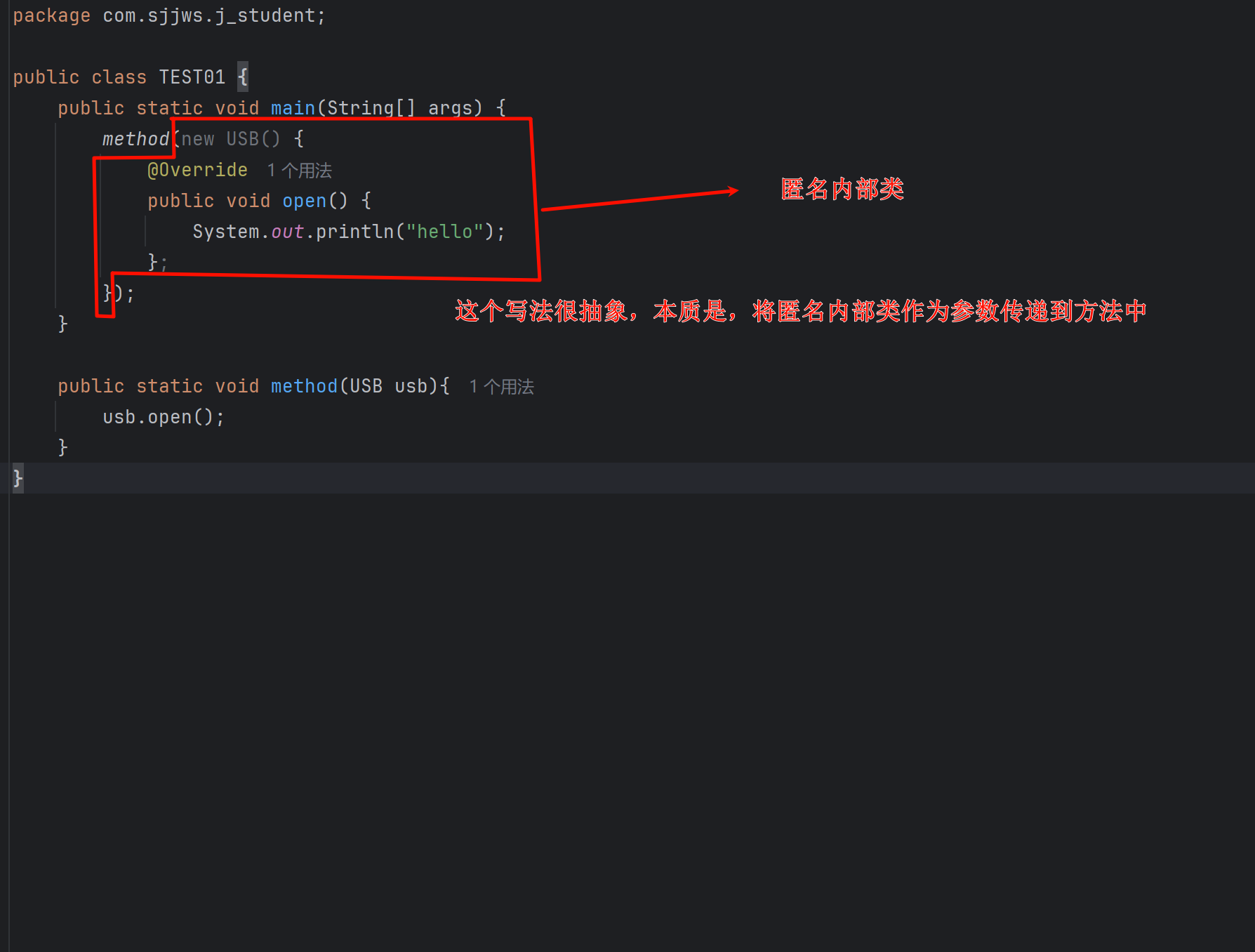Click the println method call

354,232
